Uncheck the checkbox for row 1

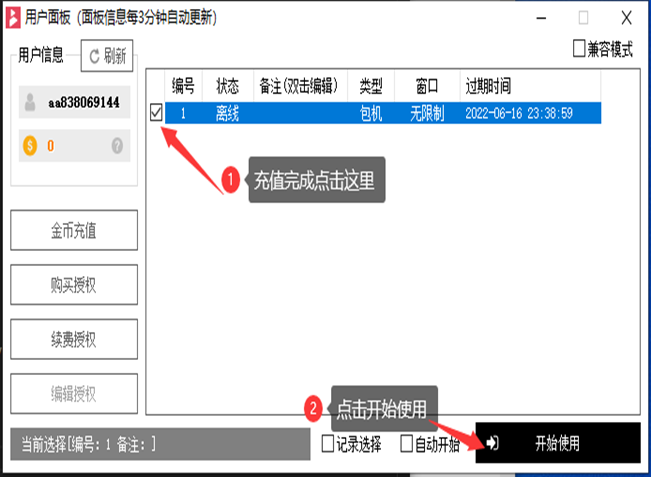pyautogui.click(x=156, y=114)
